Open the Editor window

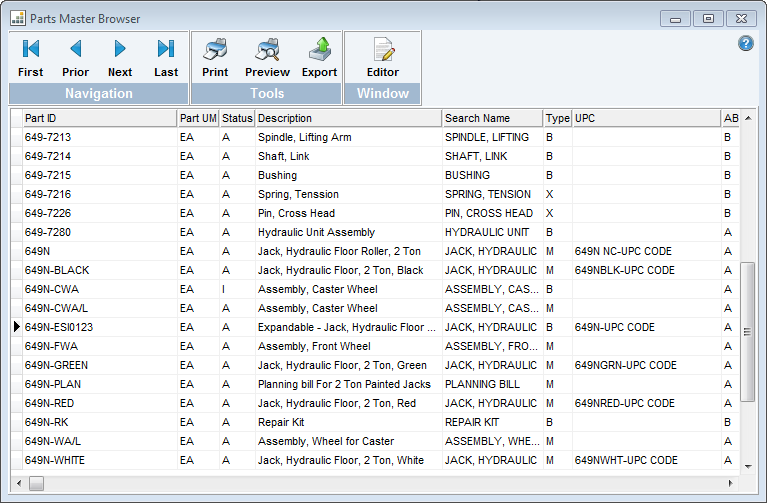tap(383, 58)
